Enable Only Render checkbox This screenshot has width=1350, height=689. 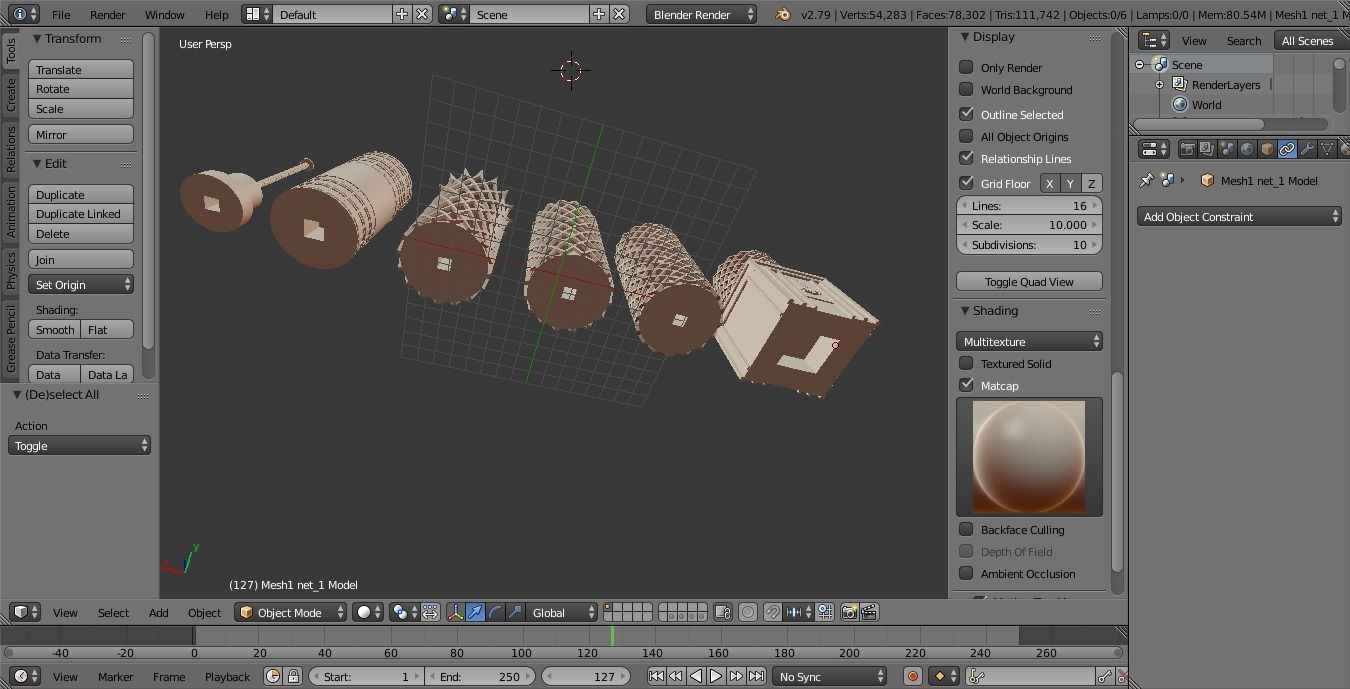(966, 67)
